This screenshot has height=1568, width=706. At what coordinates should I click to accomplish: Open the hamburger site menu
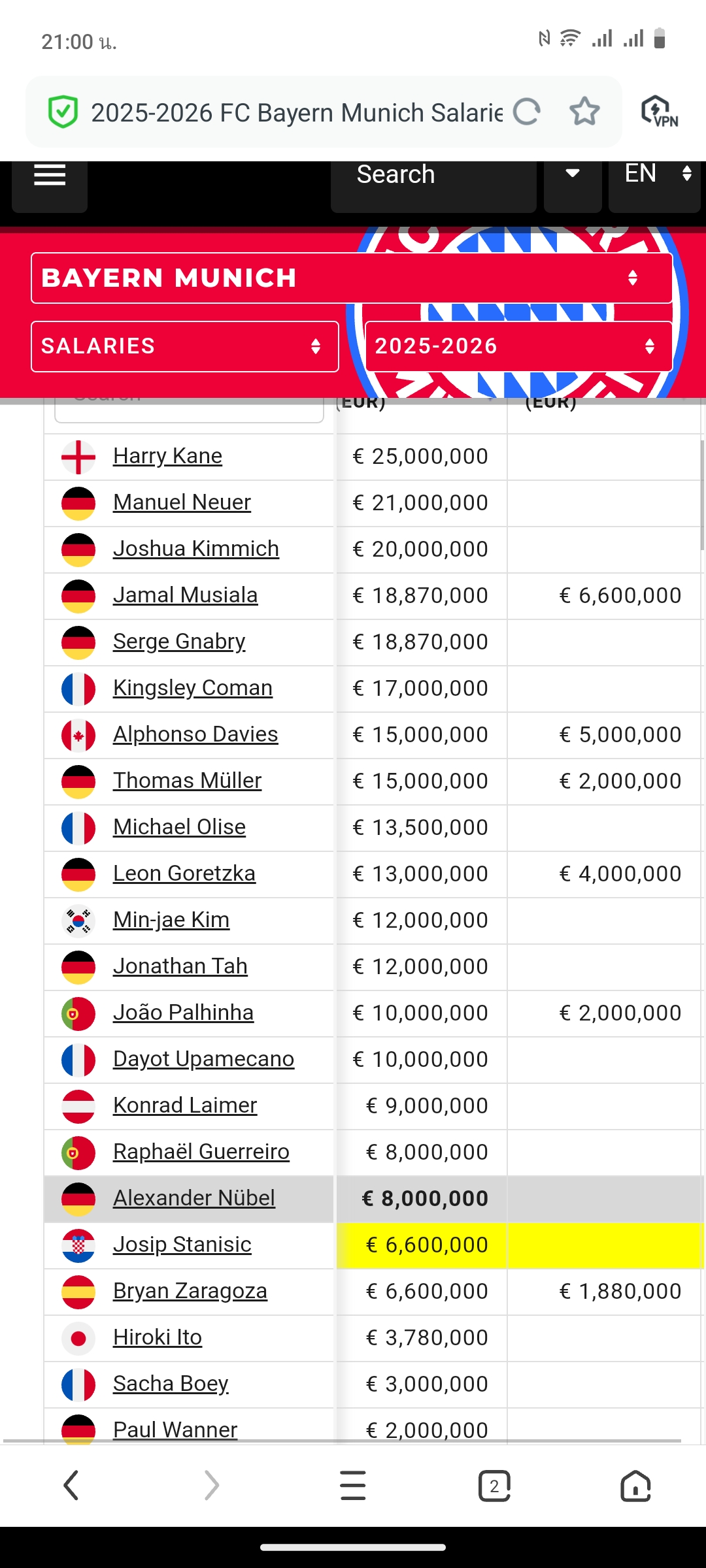coord(50,176)
